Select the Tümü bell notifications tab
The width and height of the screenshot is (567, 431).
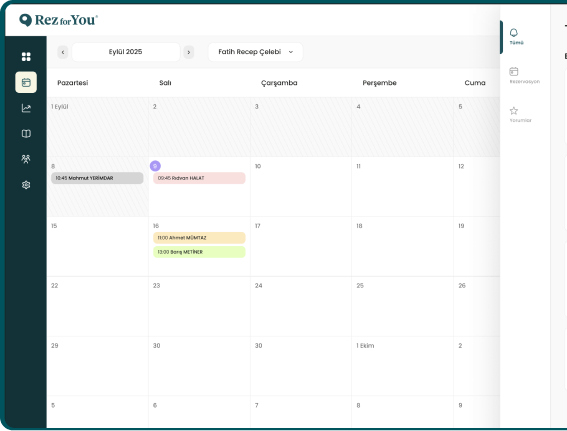516,37
